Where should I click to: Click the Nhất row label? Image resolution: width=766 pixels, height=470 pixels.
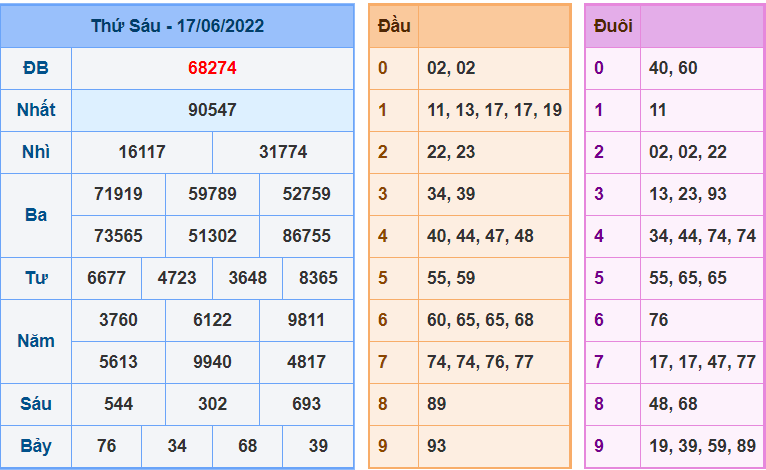pyautogui.click(x=36, y=110)
